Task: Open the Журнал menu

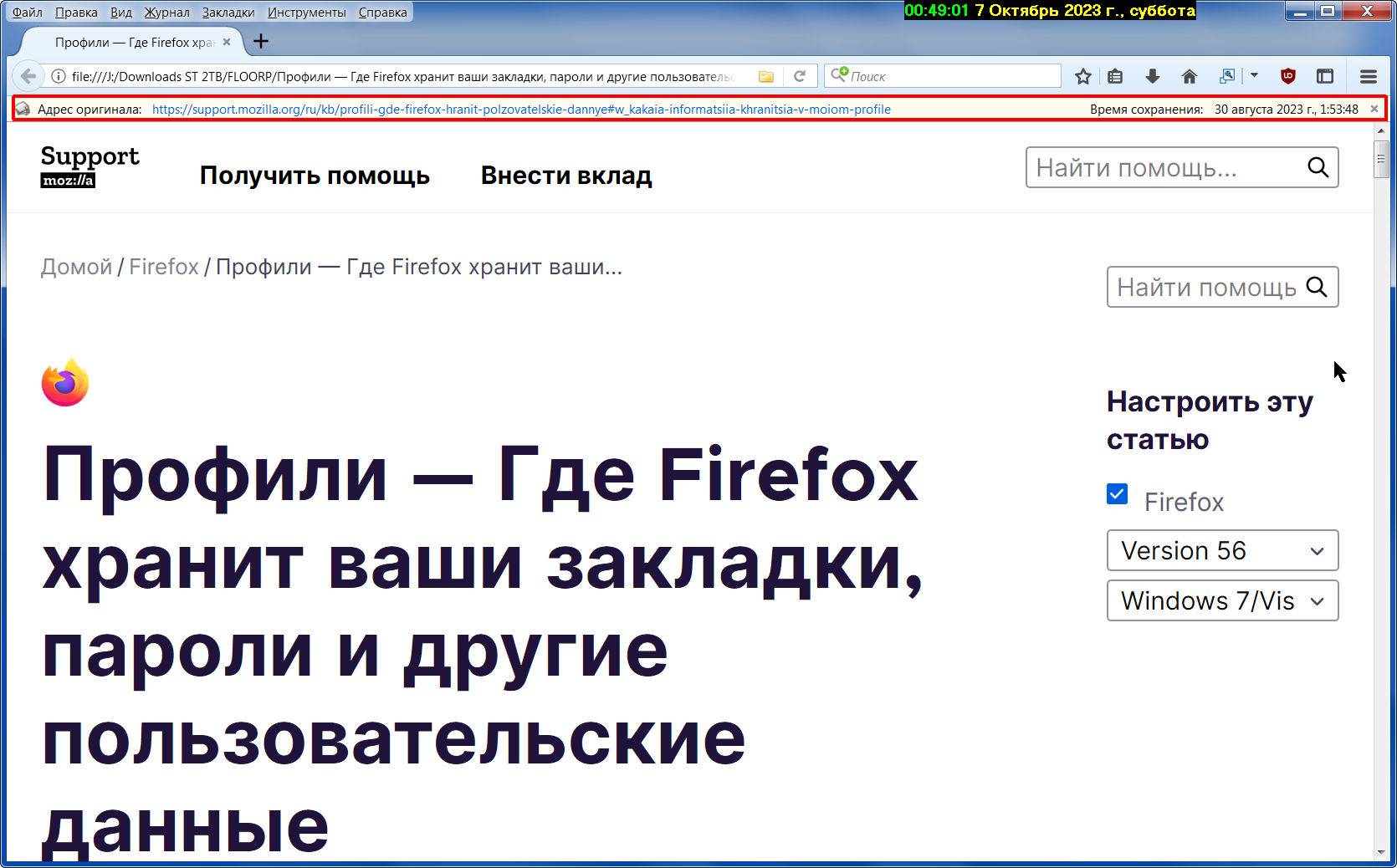Action: pos(166,12)
